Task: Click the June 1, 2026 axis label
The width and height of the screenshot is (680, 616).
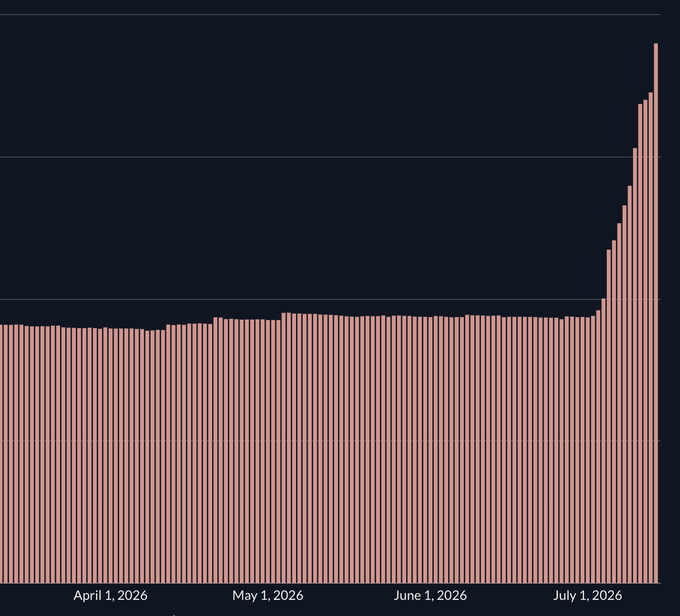Action: point(430,596)
